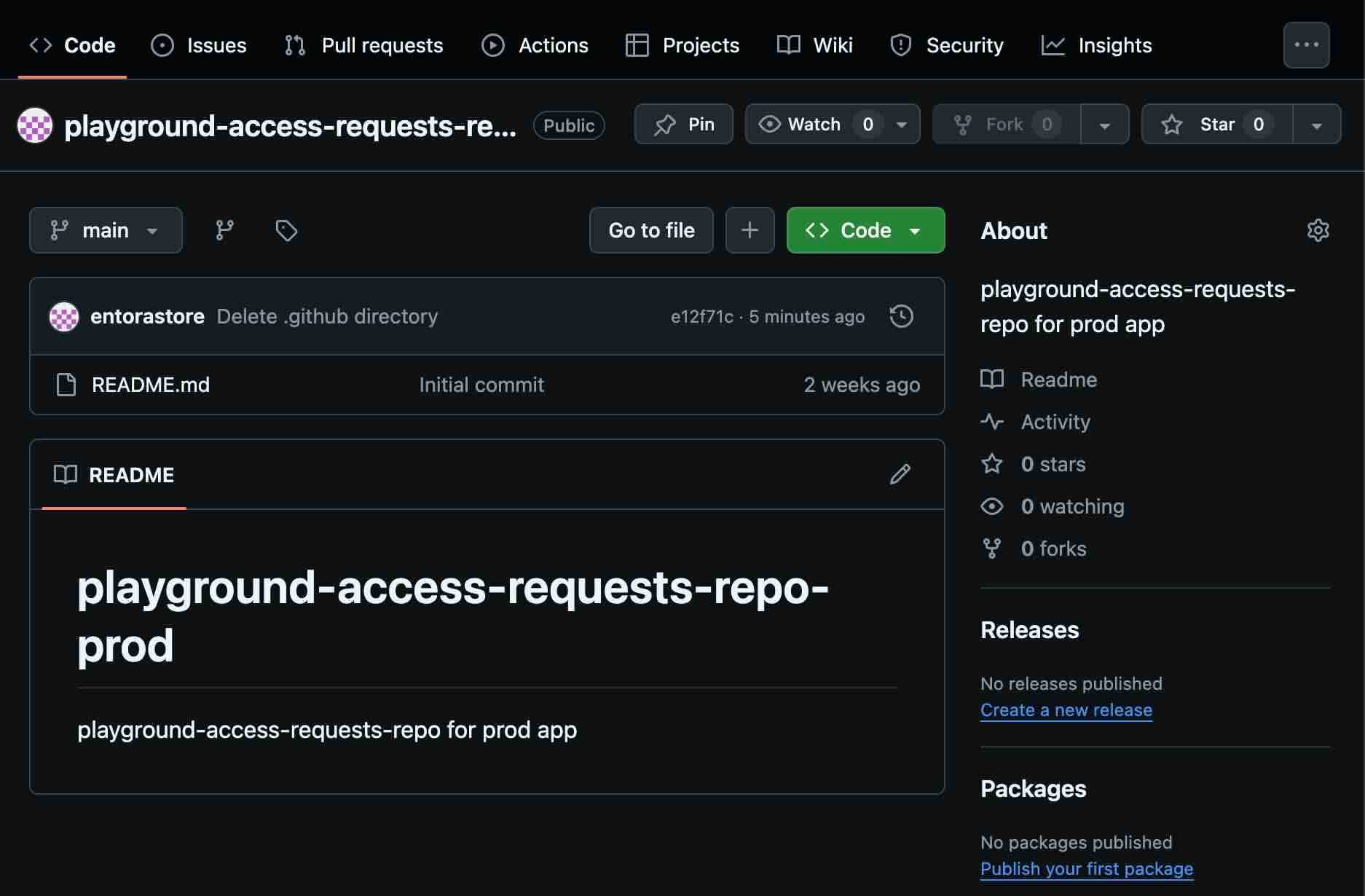Screen dimensions: 1365x896
Task: Edit the README using the pencil icon
Action: pos(900,474)
